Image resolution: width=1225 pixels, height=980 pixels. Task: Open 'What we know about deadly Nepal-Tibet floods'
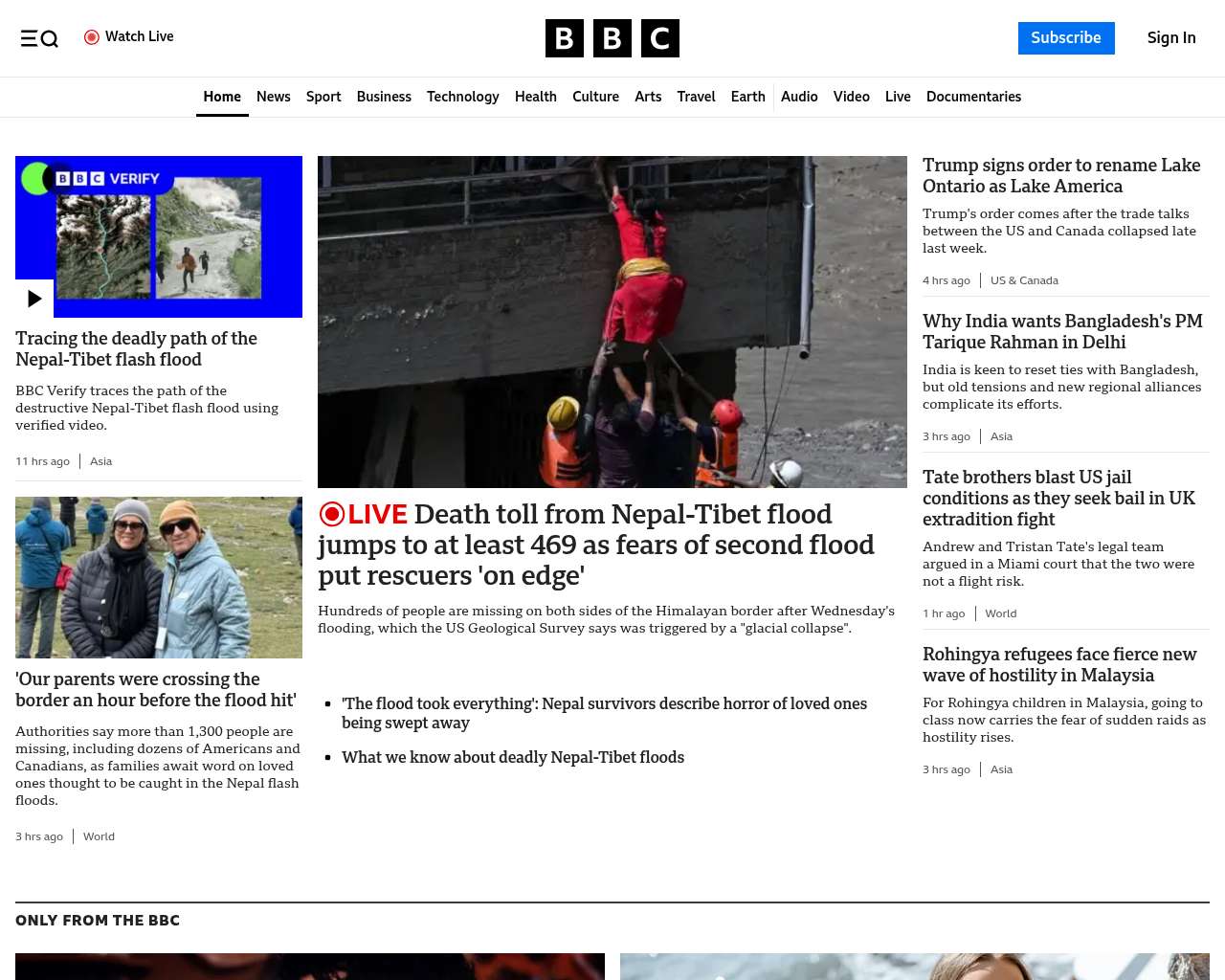pos(513,757)
